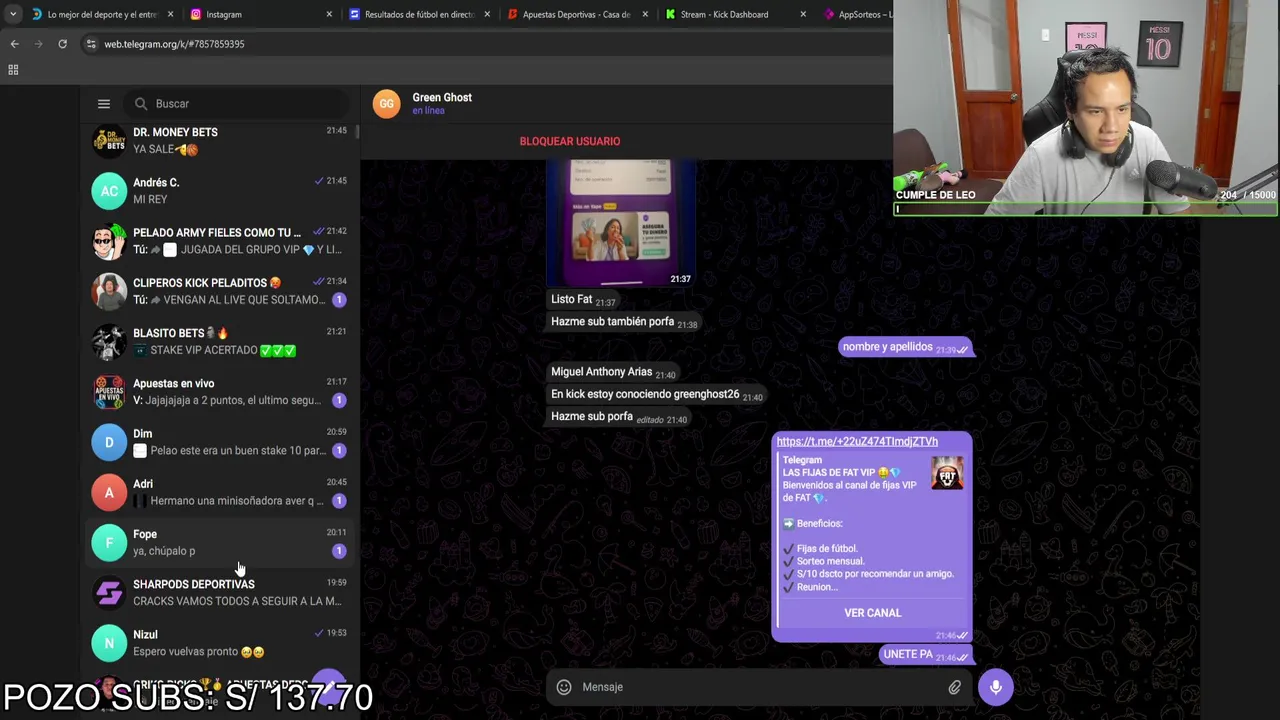Close the Apuestas Deportivas tab
This screenshot has height=720, width=1280.
tap(645, 14)
